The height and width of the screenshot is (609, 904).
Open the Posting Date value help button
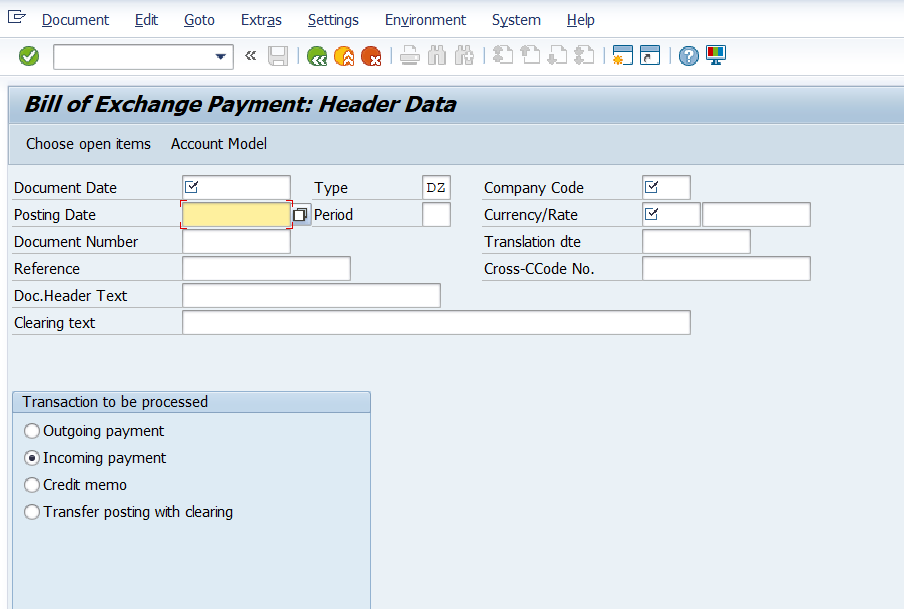pyautogui.click(x=300, y=215)
